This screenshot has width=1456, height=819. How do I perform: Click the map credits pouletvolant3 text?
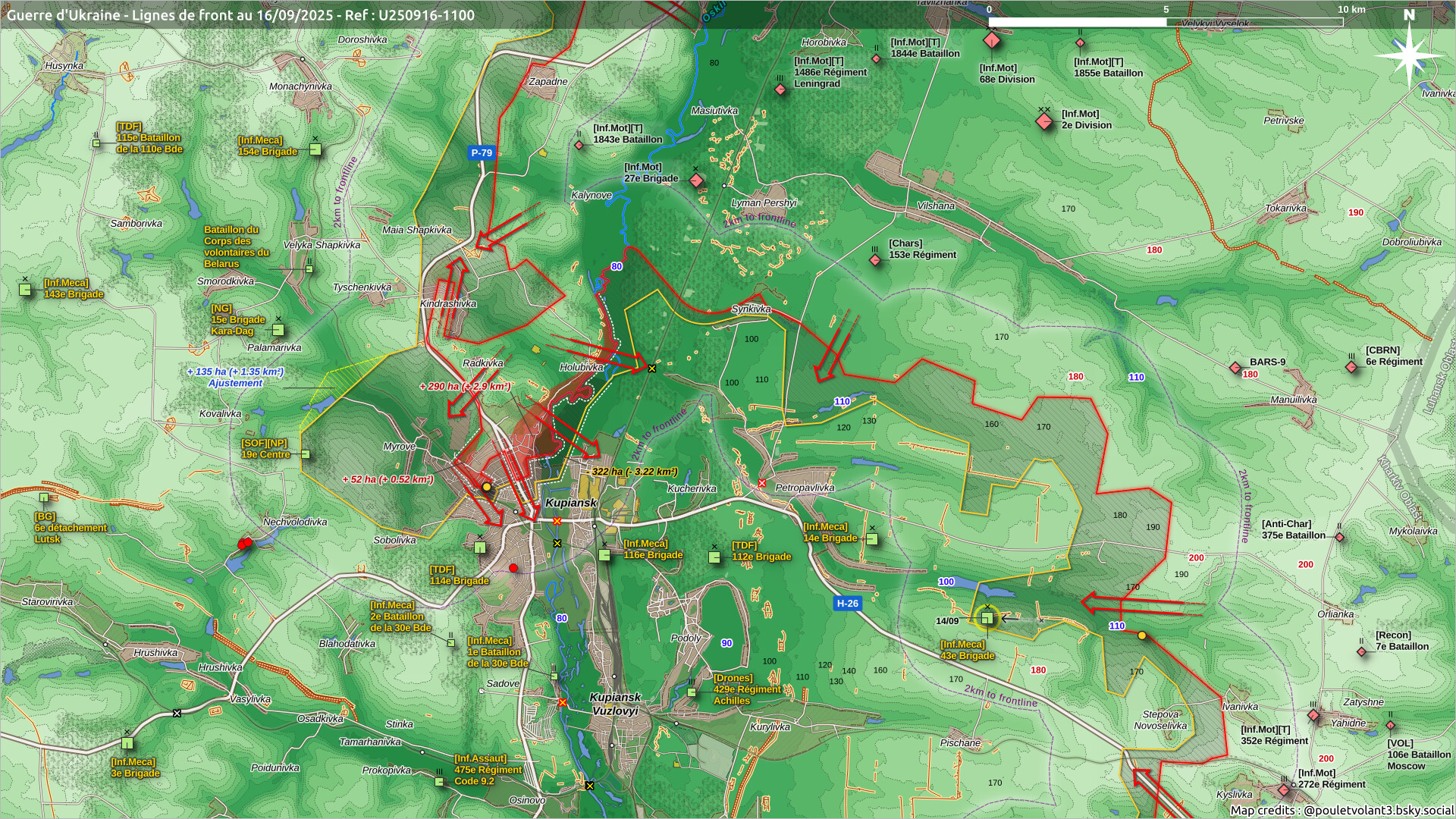tap(1341, 810)
